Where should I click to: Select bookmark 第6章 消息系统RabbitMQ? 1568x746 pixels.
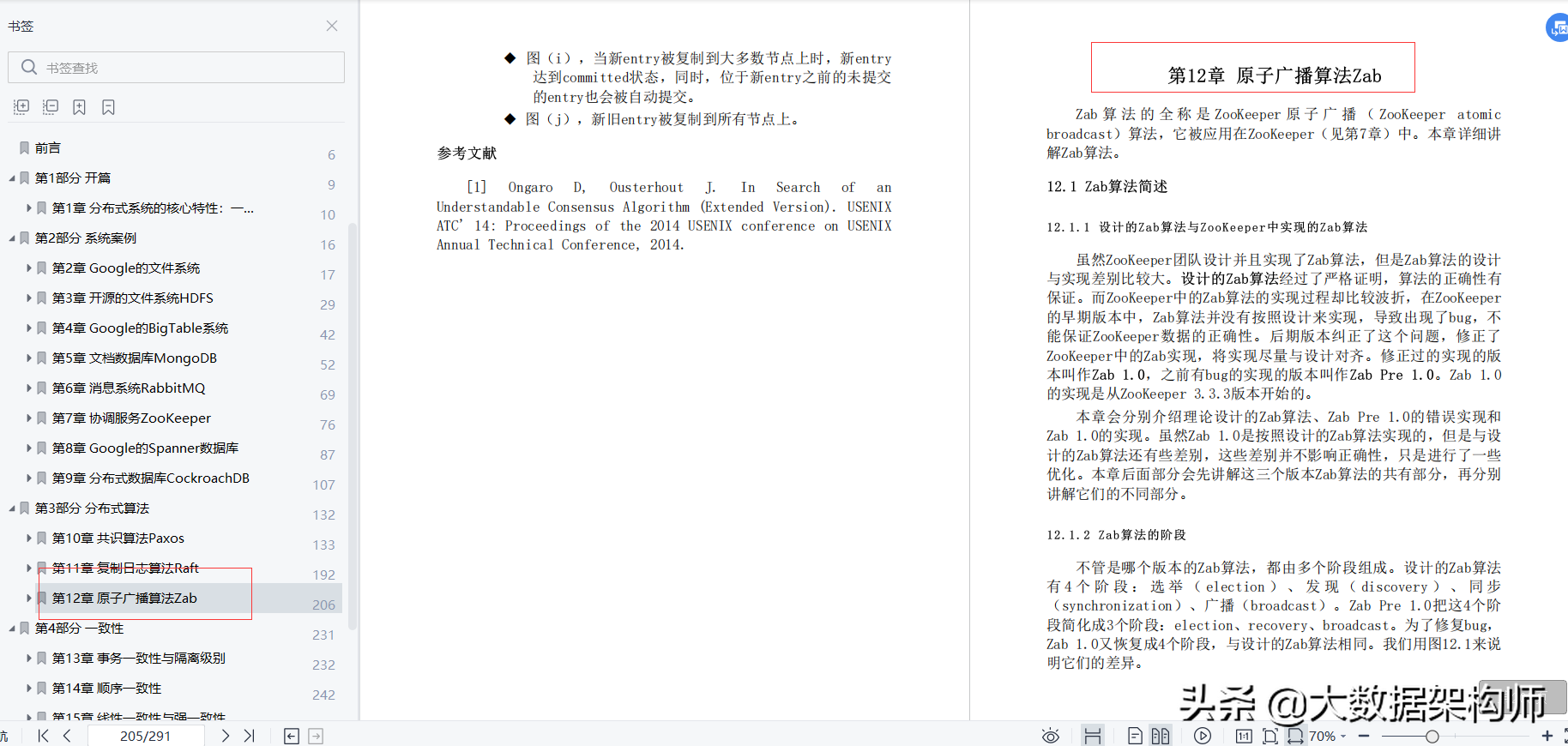click(x=129, y=388)
